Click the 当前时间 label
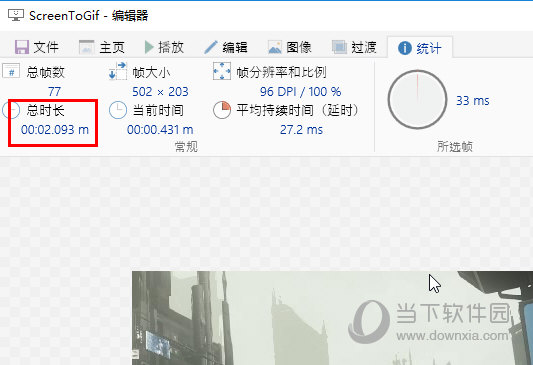 click(x=158, y=110)
